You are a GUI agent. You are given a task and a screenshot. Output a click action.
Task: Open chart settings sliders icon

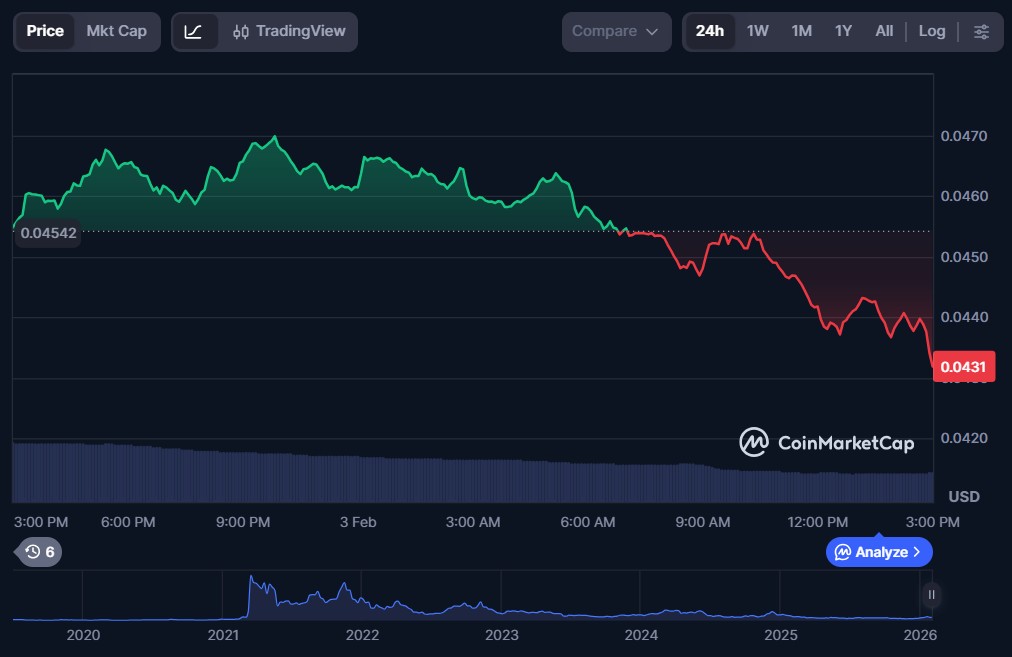pos(981,32)
